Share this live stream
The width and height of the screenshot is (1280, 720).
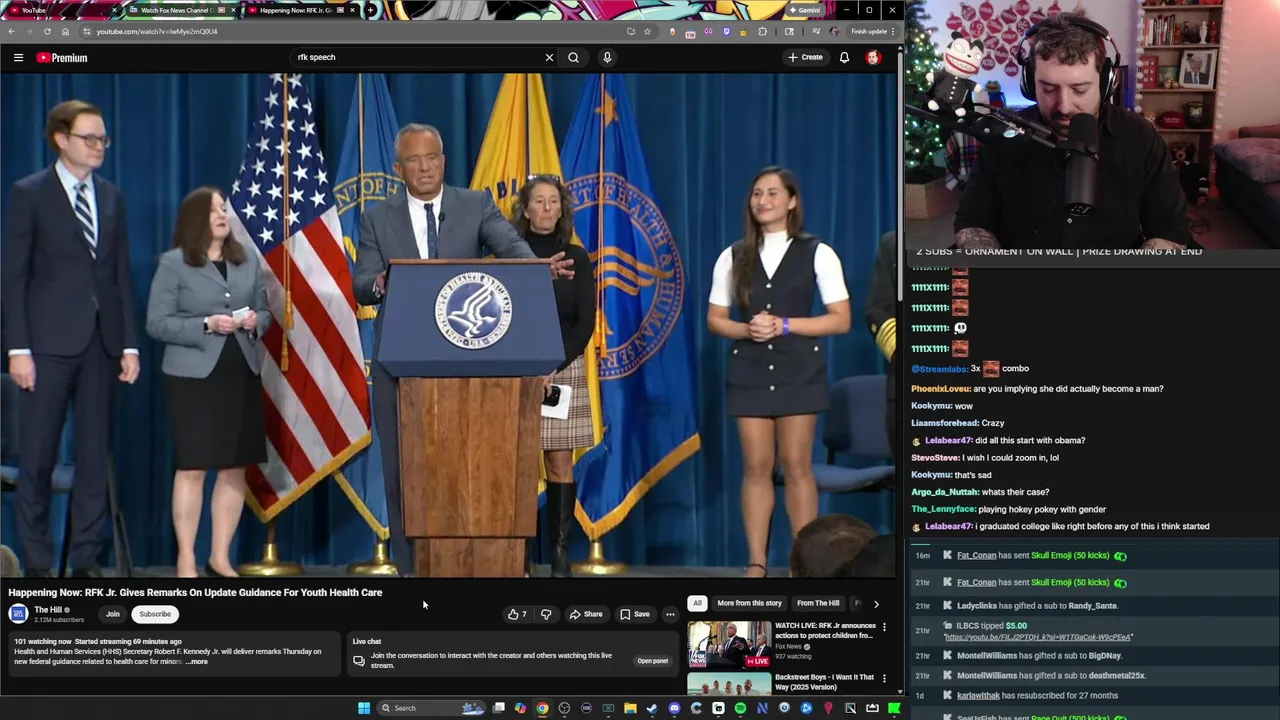(586, 614)
